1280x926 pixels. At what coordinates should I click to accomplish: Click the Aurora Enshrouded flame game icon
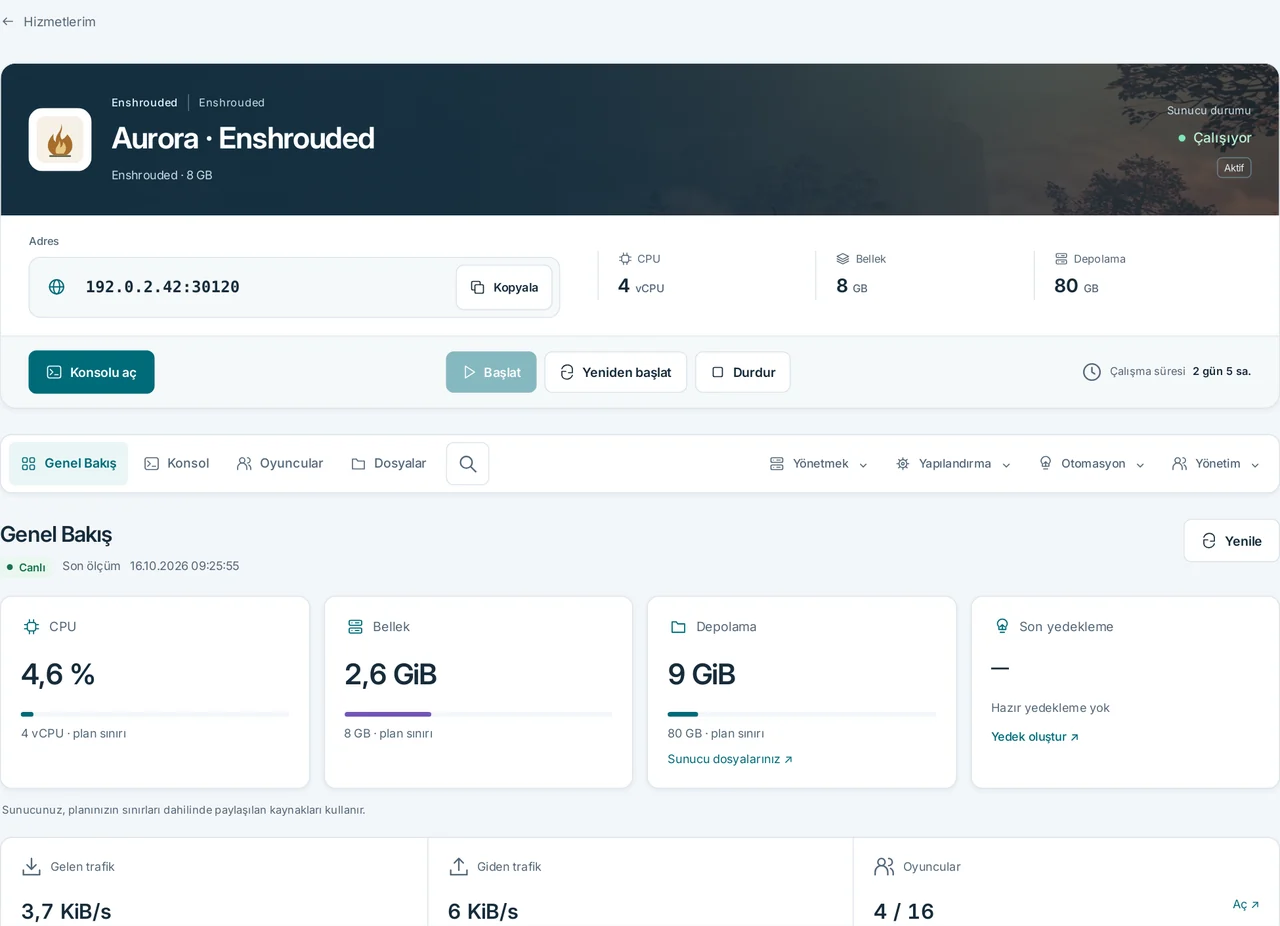pyautogui.click(x=60, y=140)
